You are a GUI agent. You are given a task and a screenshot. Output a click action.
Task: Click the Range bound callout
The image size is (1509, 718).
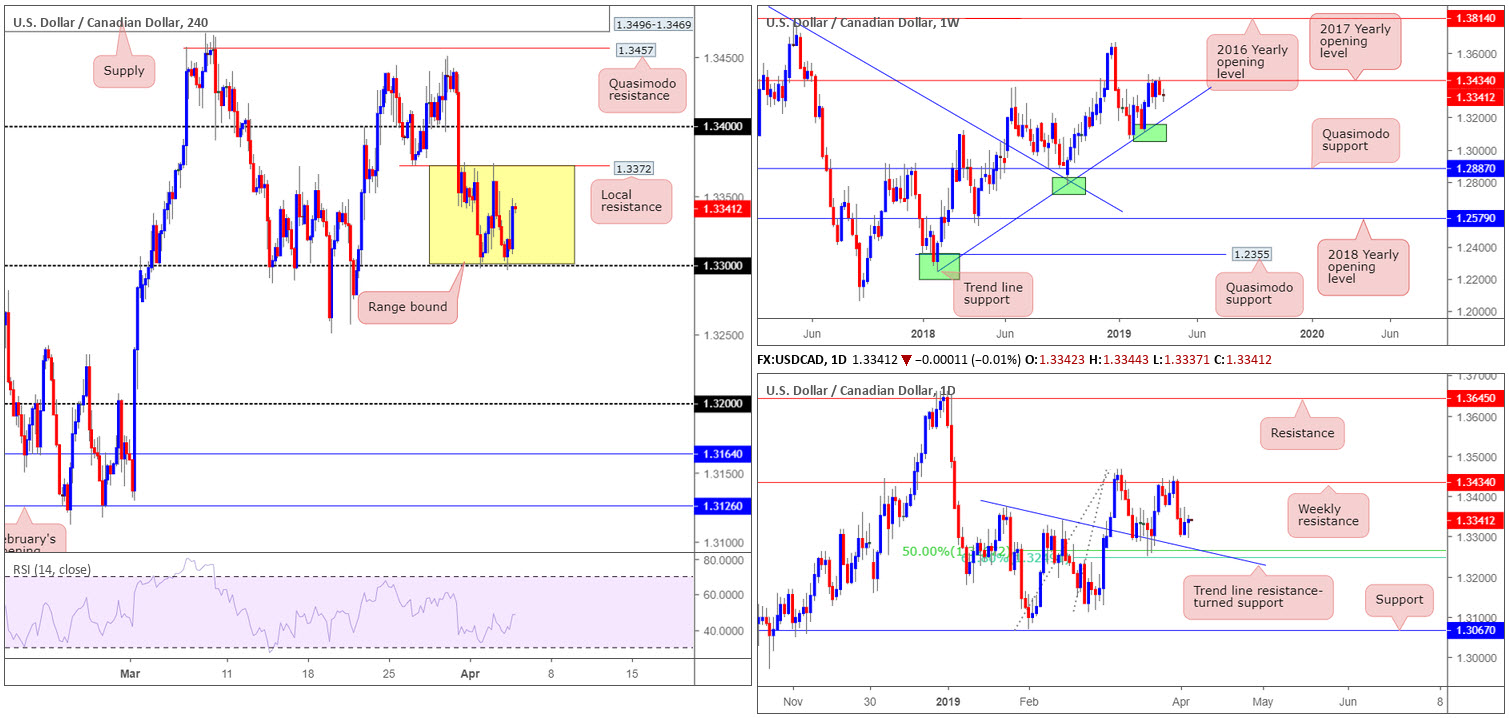click(407, 307)
